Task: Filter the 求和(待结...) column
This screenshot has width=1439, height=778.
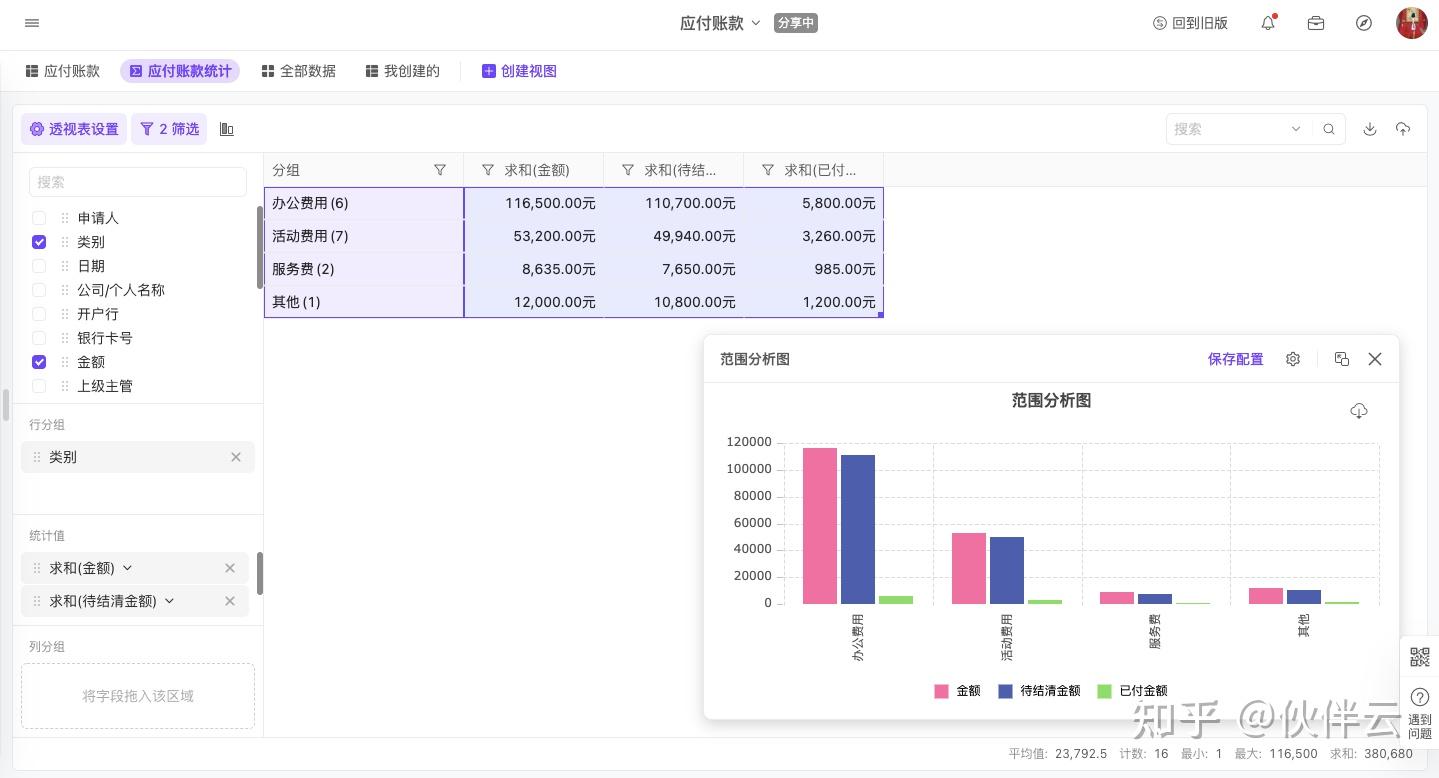Action: (x=628, y=170)
